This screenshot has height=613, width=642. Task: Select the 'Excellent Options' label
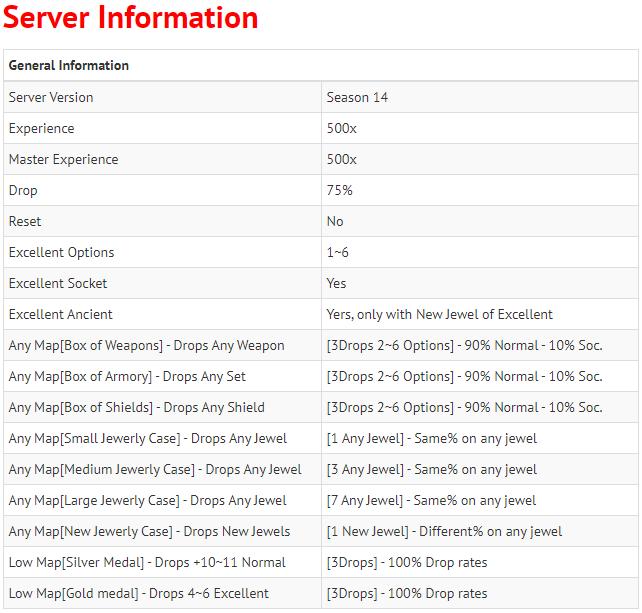click(x=61, y=253)
